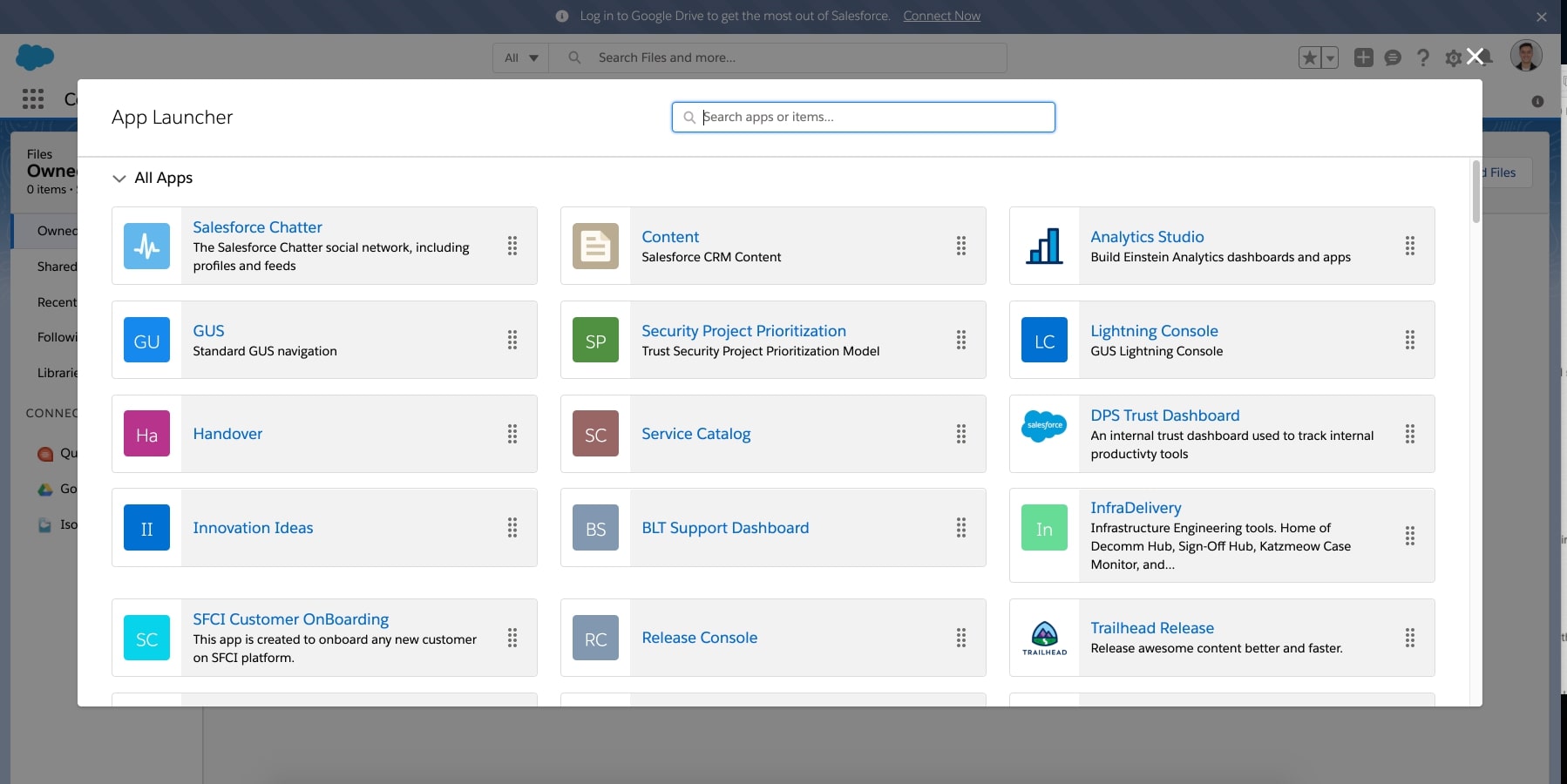Image resolution: width=1567 pixels, height=784 pixels.
Task: Click the green SP Security Project icon
Action: 595,340
